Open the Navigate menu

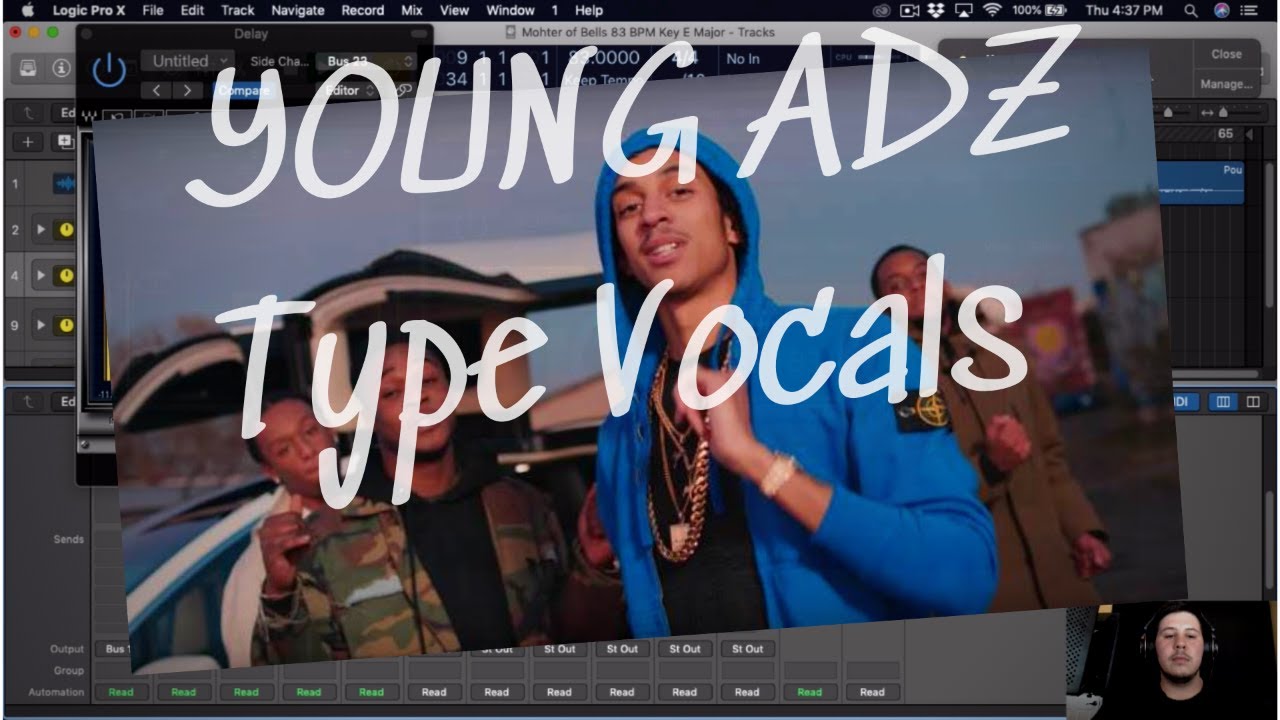point(298,10)
